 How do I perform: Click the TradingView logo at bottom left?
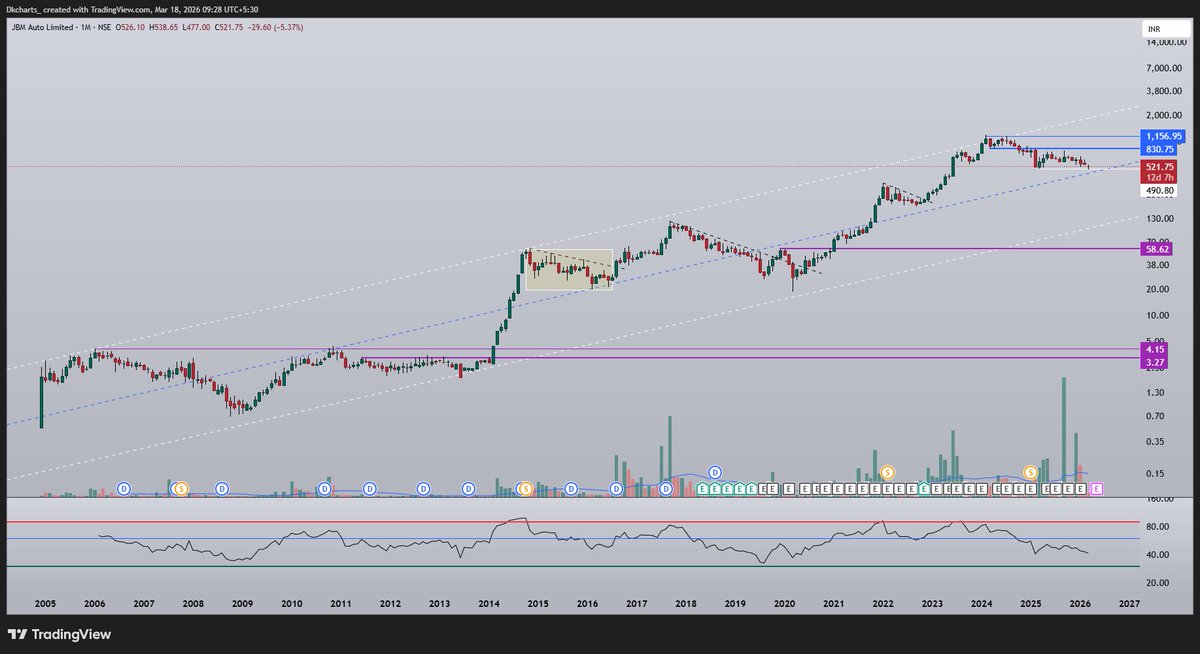(60, 634)
